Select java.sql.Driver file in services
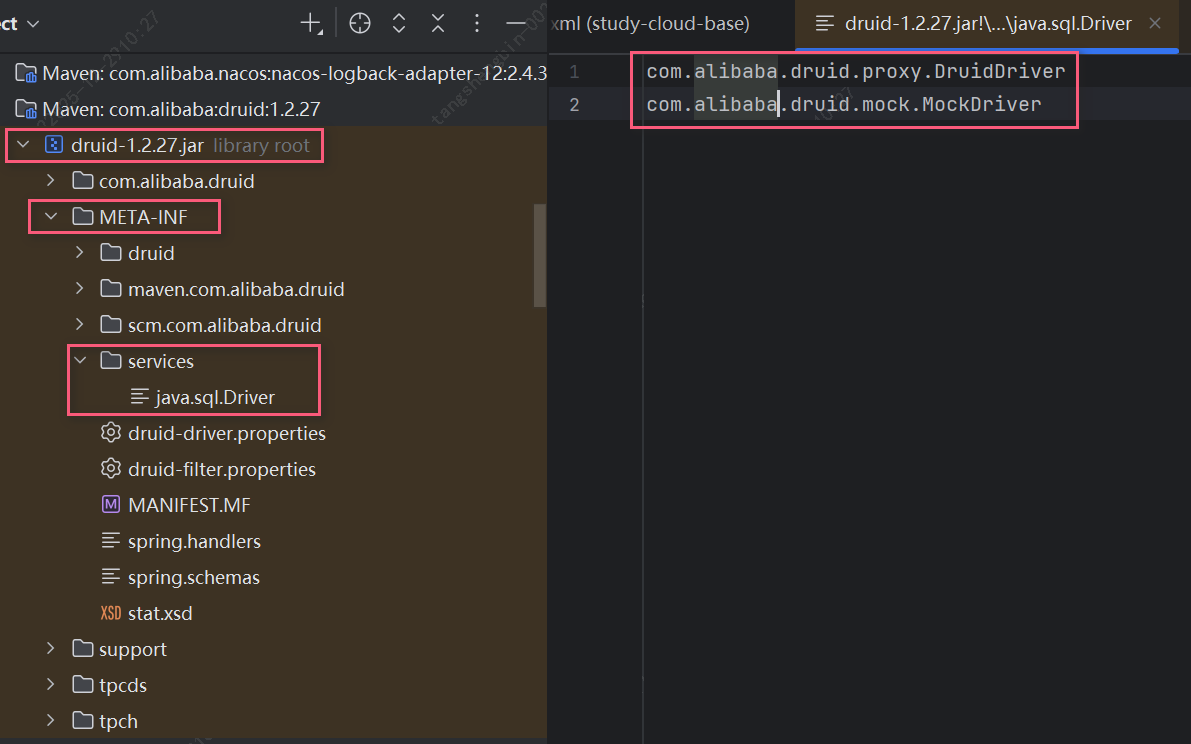The height and width of the screenshot is (744, 1191). [215, 397]
